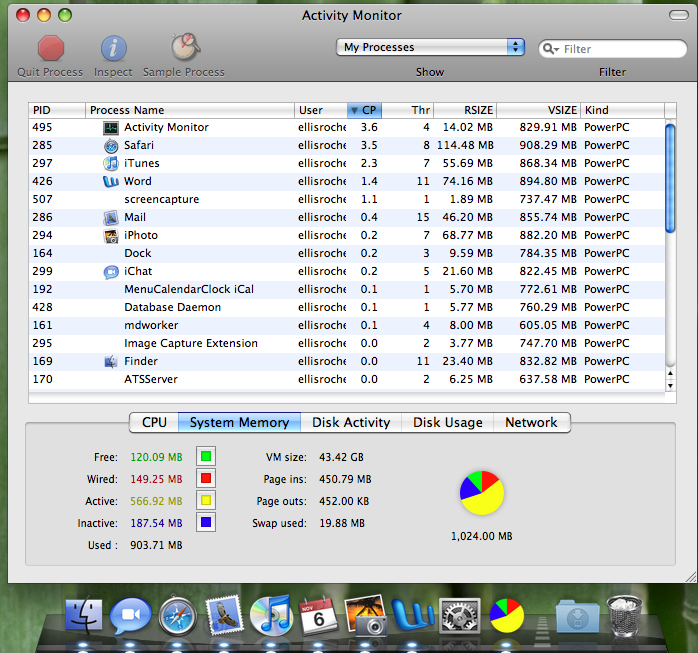Click the search magnifier in Filter field
This screenshot has height=653, width=698.
tap(549, 49)
